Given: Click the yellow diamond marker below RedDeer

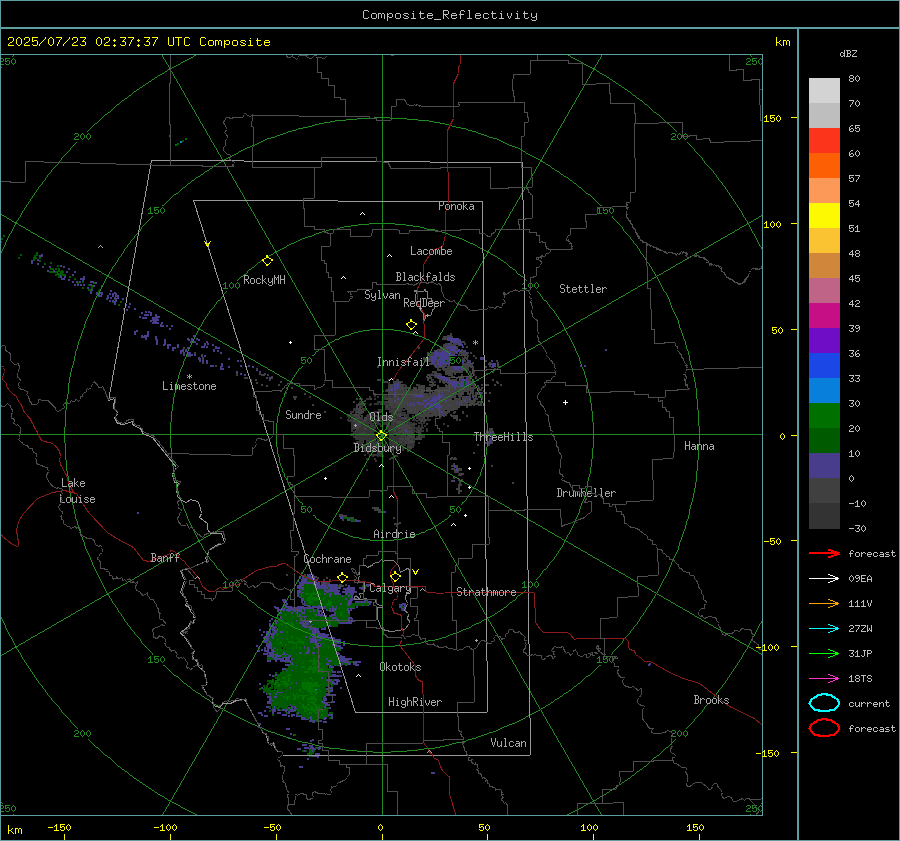Looking at the screenshot, I should coord(411,325).
